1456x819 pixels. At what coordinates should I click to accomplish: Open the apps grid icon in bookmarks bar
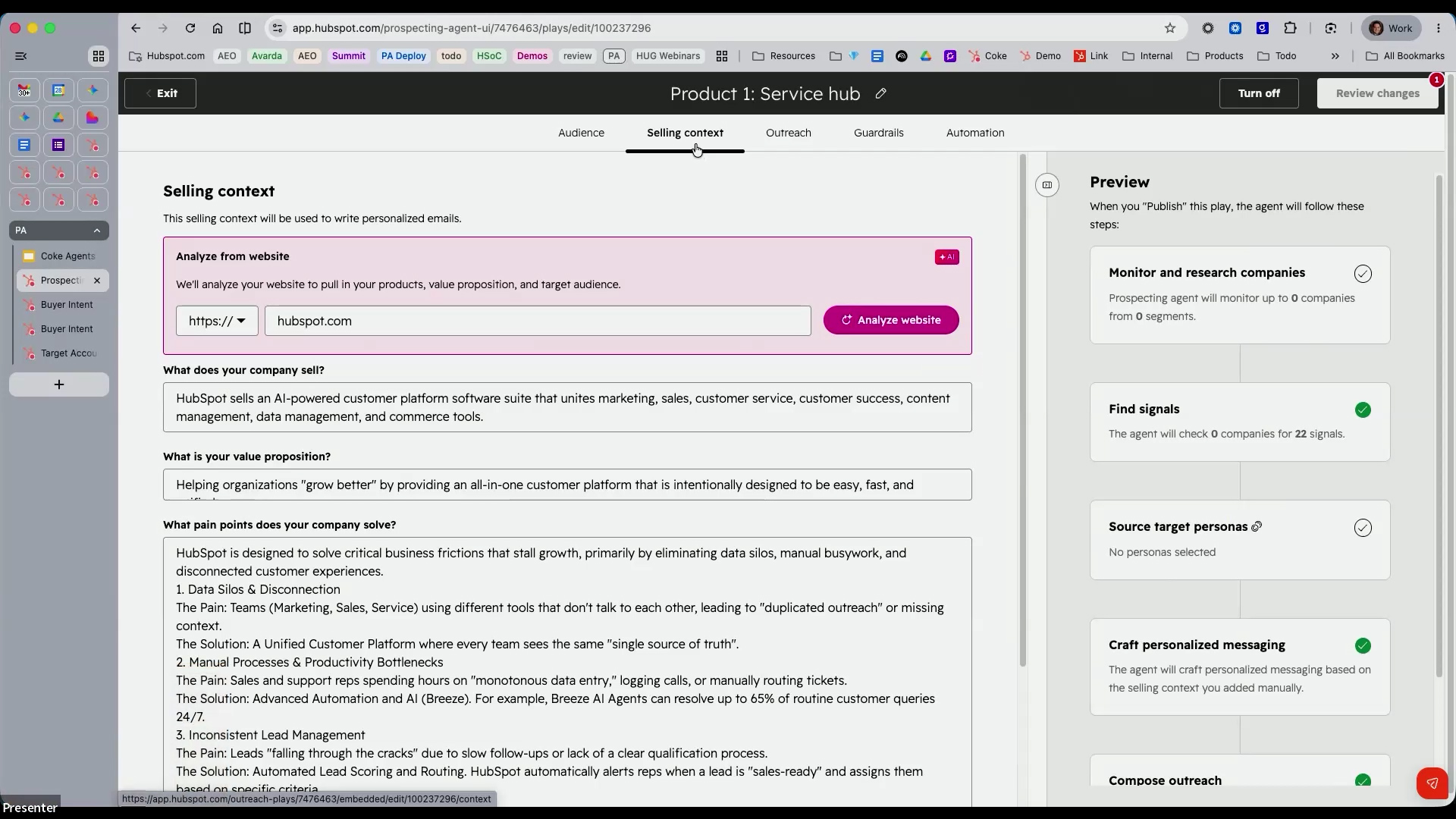(x=722, y=56)
